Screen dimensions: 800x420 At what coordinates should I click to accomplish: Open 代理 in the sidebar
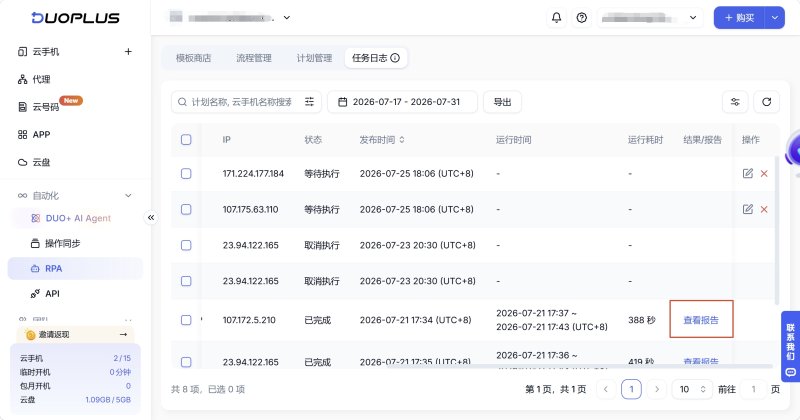41,79
